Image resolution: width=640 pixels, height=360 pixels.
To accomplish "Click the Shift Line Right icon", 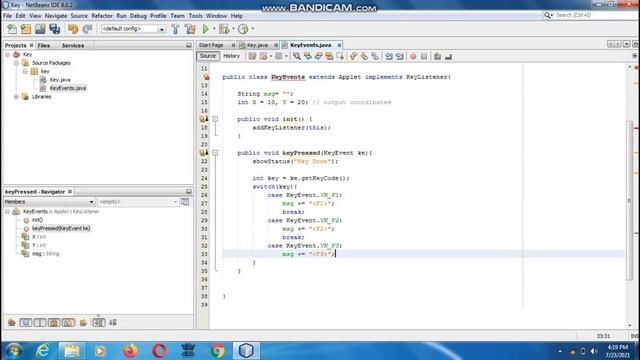I will pyautogui.click(x=399, y=56).
